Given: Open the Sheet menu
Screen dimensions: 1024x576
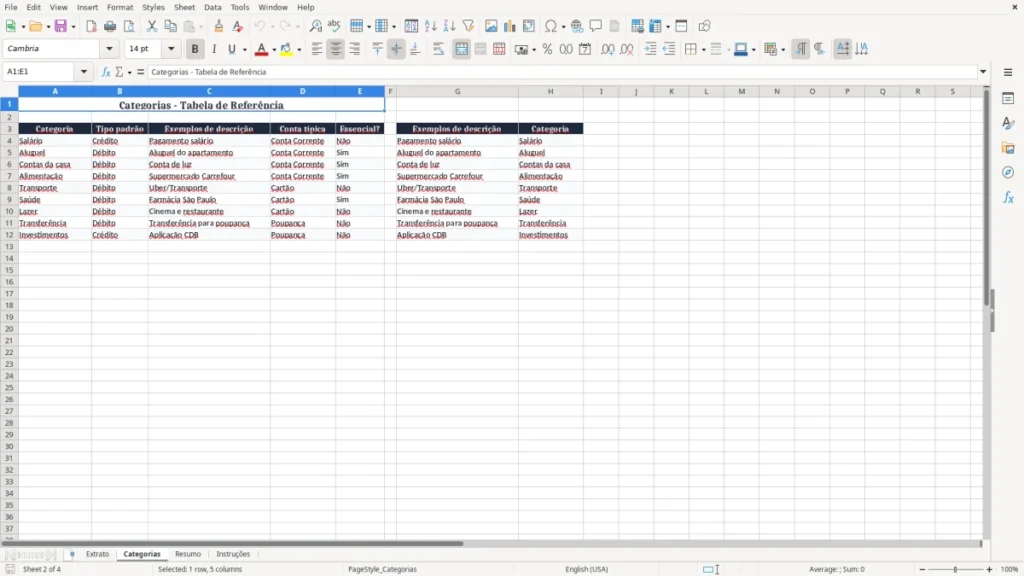Looking at the screenshot, I should (x=184, y=7).
